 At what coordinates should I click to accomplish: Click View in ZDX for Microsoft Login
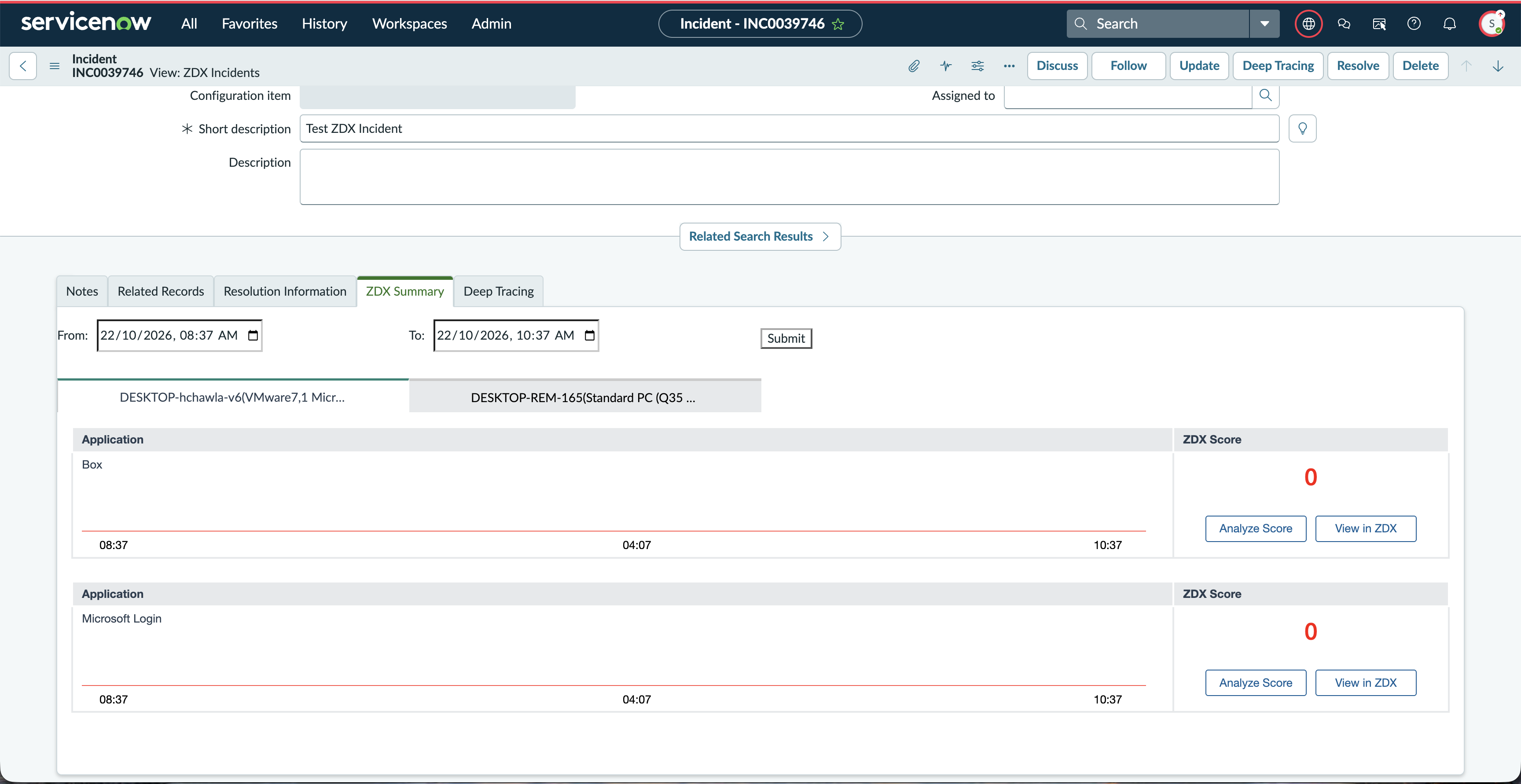pyautogui.click(x=1366, y=682)
